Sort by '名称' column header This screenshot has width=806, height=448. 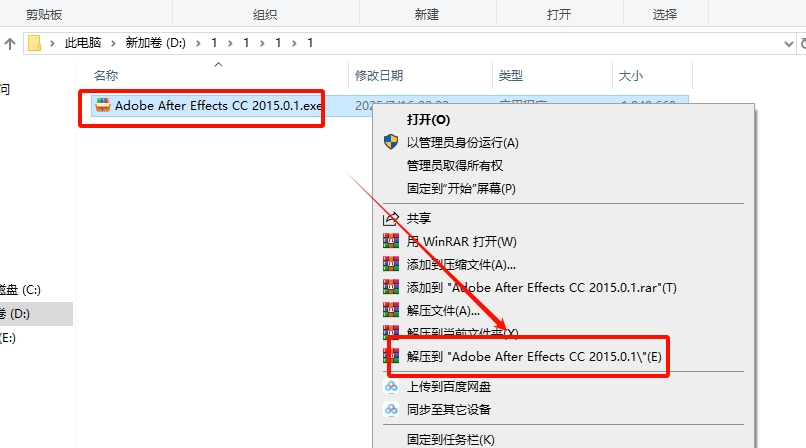tap(106, 76)
